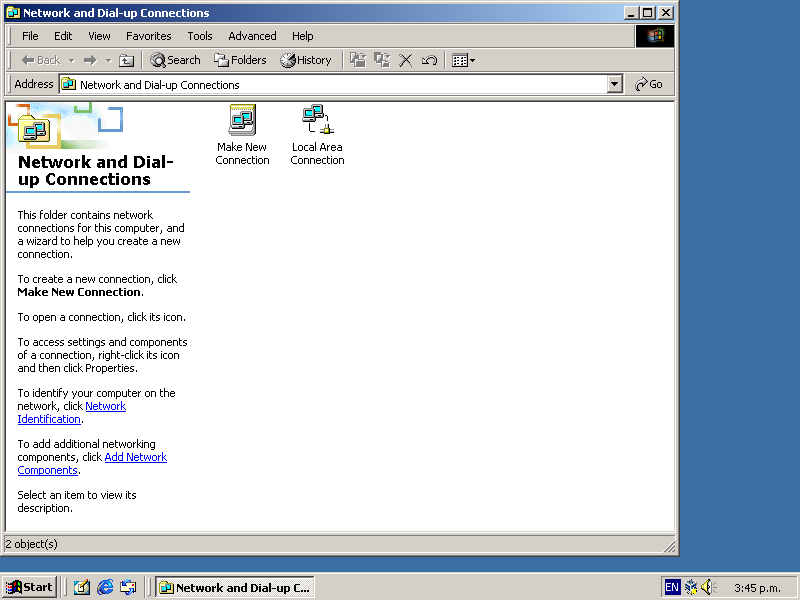Go up one folder level

coord(126,60)
